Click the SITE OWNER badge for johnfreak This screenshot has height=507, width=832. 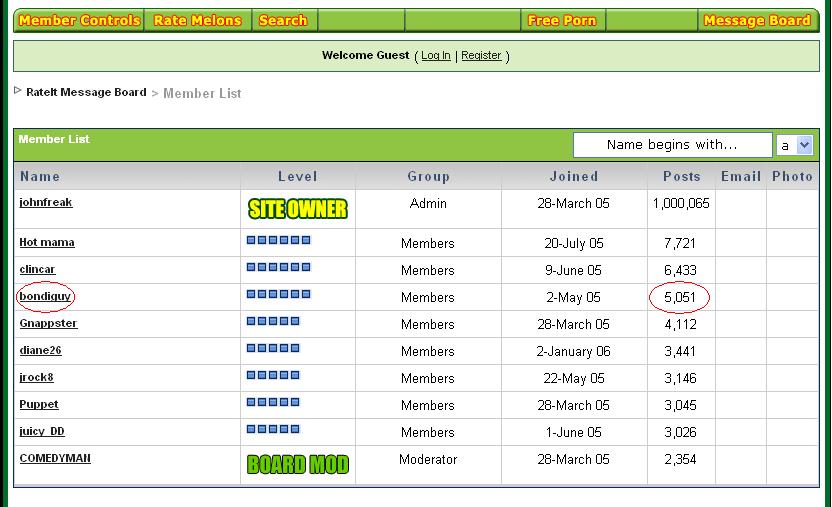(x=297, y=209)
